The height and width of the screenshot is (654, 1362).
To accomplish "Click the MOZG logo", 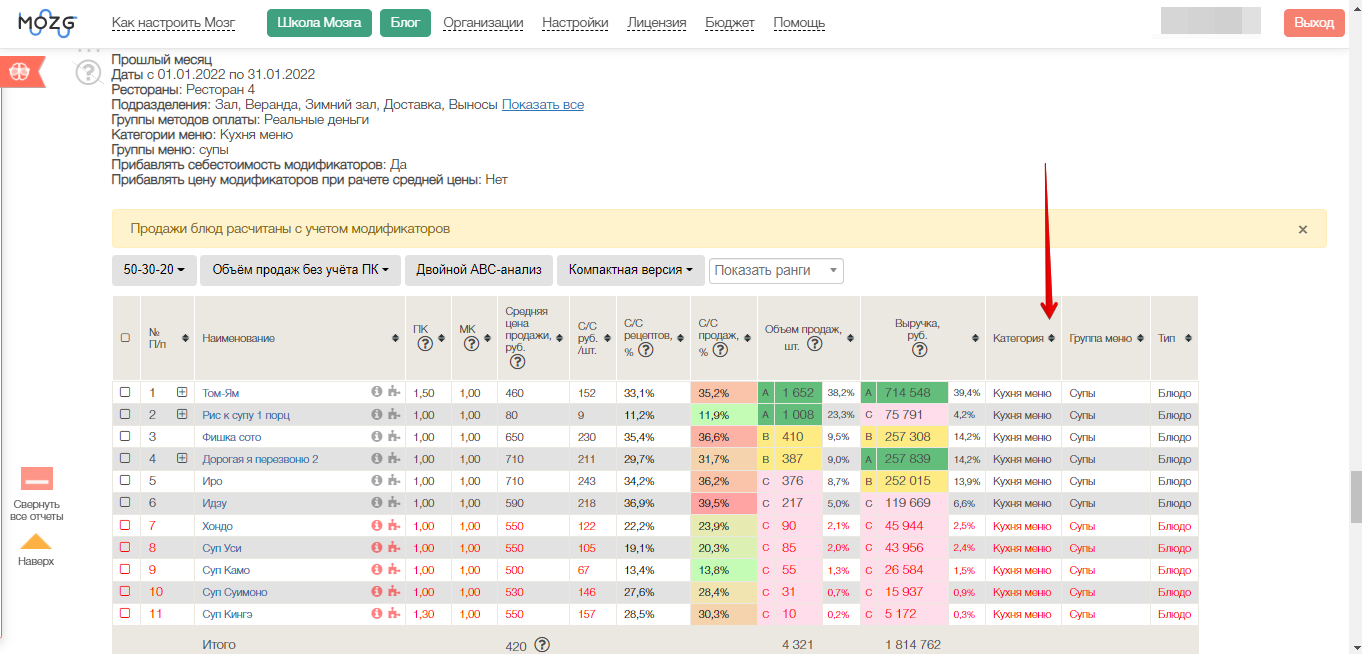I will point(48,22).
